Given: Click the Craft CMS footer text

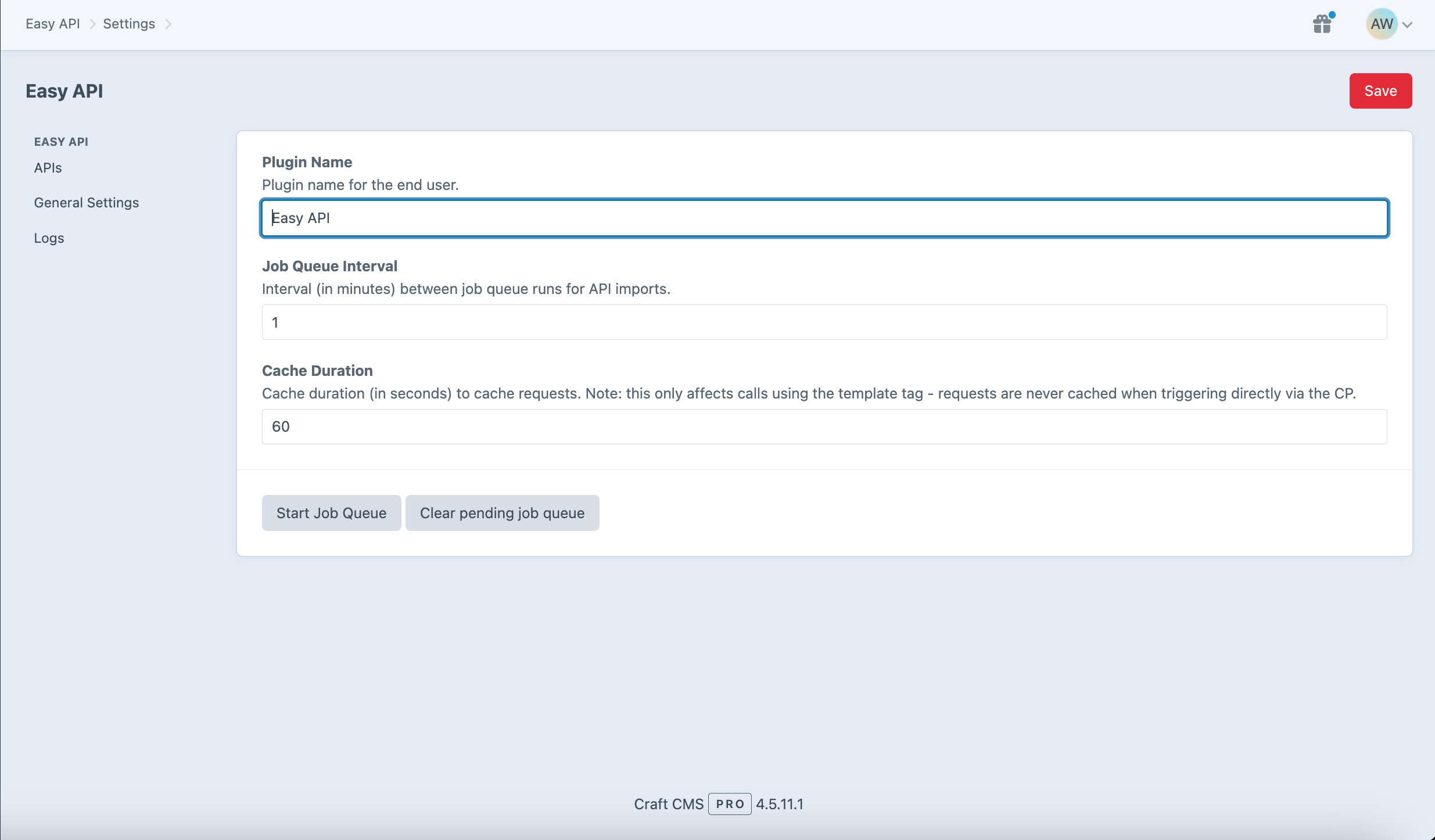Looking at the screenshot, I should pos(669,804).
